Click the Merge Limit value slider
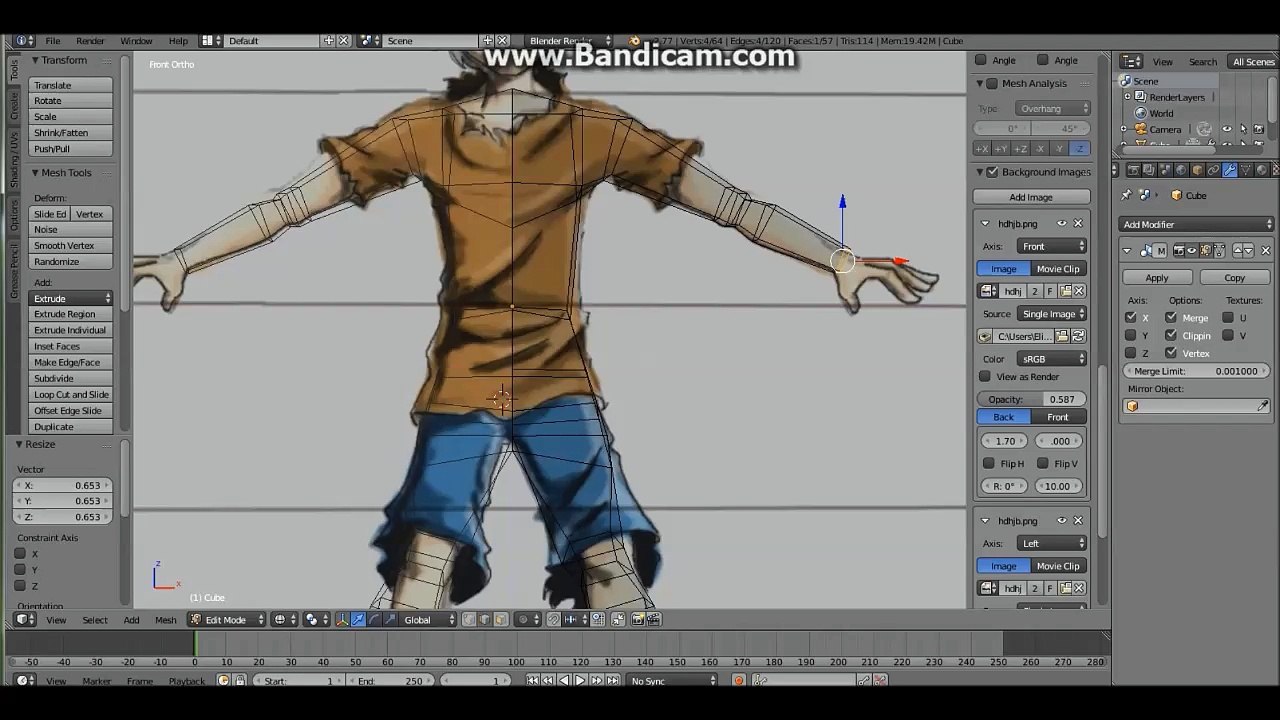The height and width of the screenshot is (720, 1280). click(x=1197, y=371)
